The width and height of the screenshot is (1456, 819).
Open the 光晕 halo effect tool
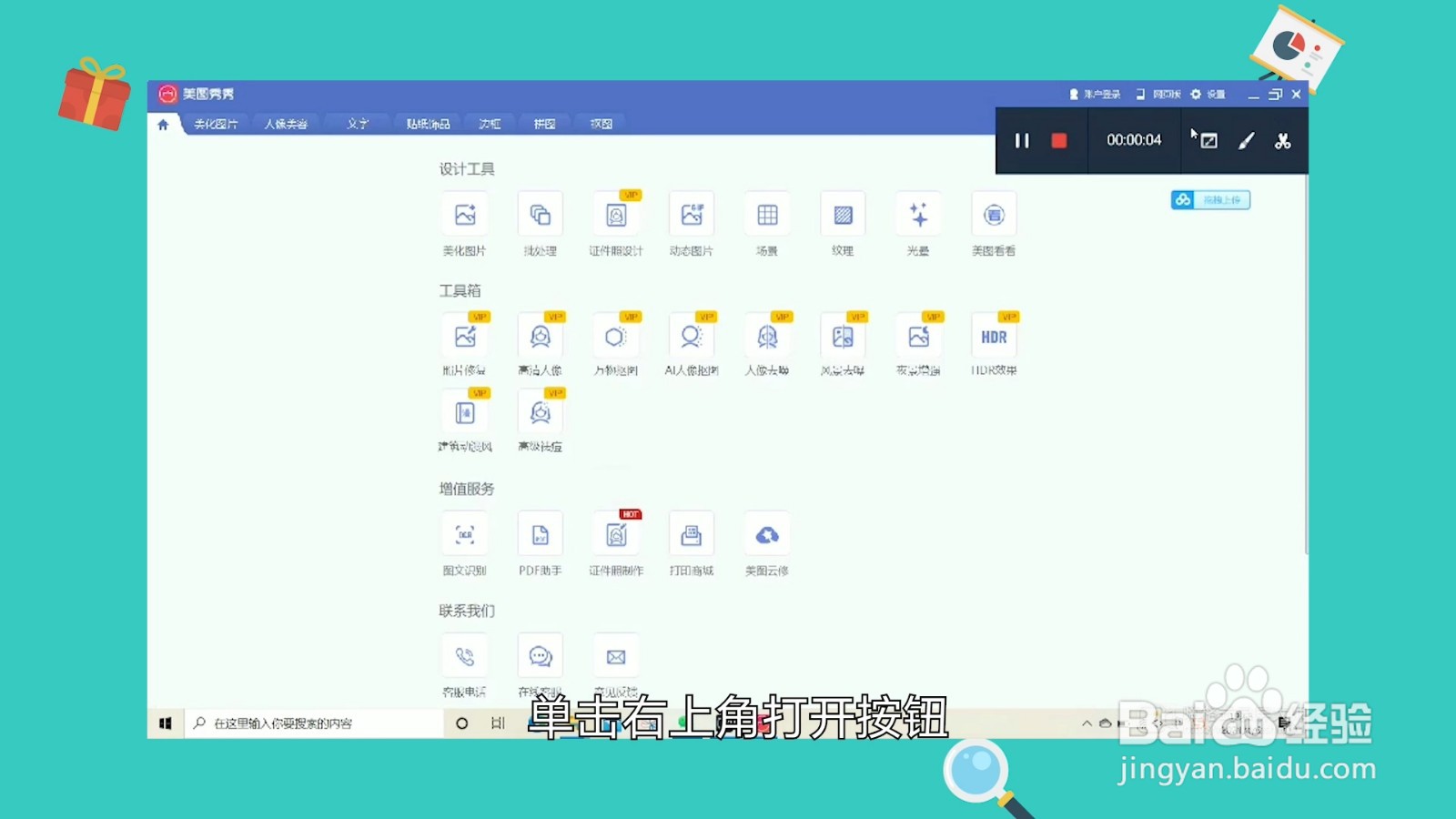[918, 216]
